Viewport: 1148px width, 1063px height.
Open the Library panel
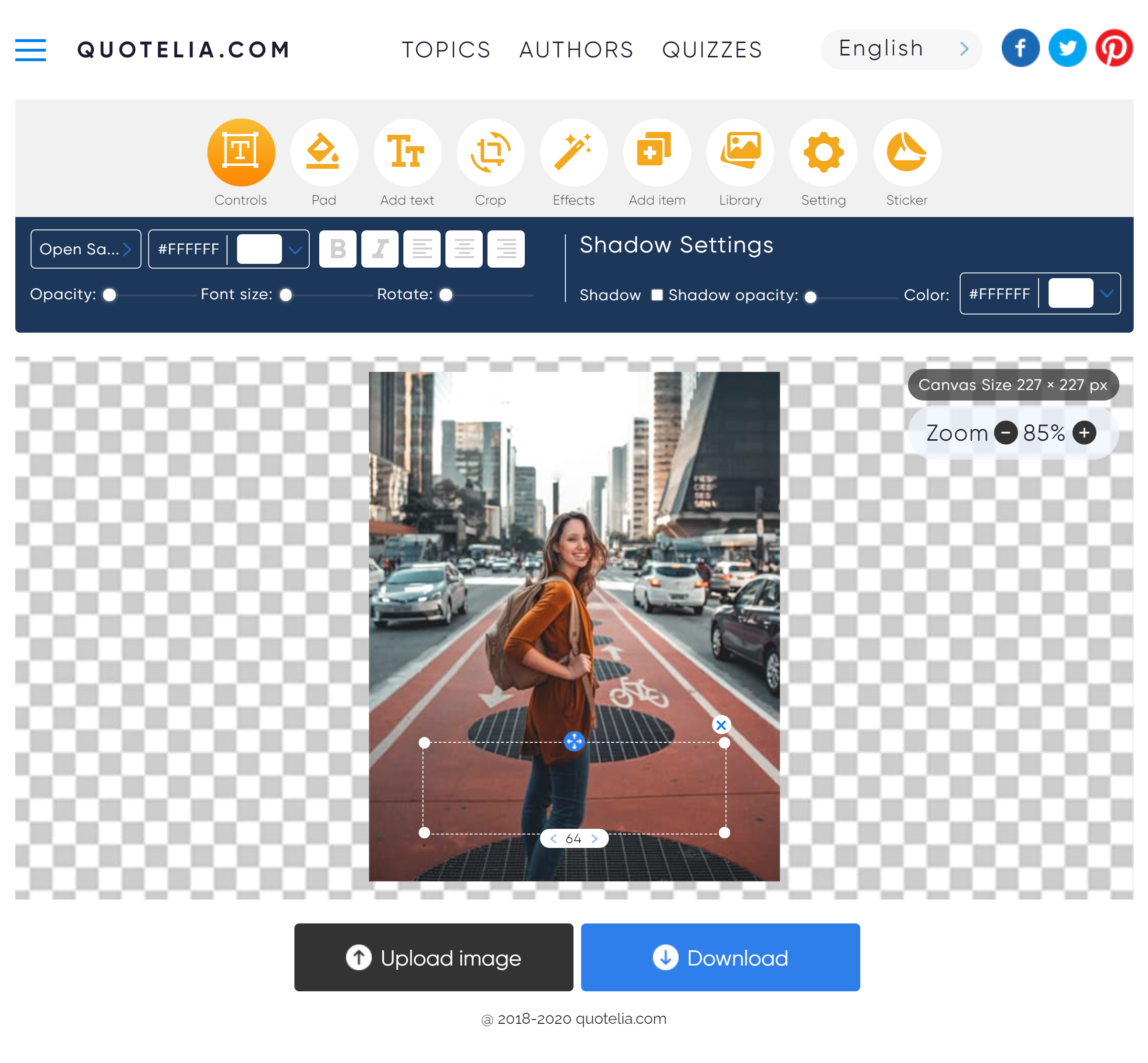pos(740,152)
